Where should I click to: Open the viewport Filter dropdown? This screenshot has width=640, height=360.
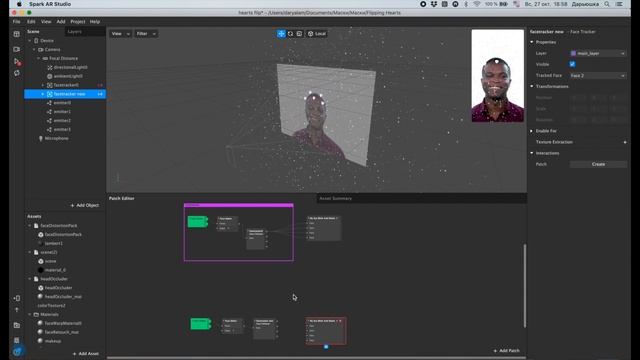click(x=146, y=34)
